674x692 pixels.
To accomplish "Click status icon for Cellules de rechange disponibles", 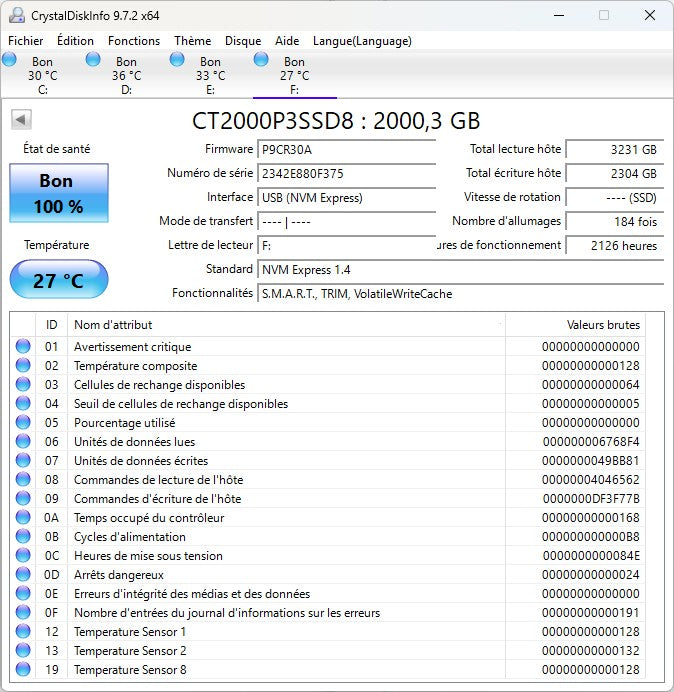I will point(23,384).
